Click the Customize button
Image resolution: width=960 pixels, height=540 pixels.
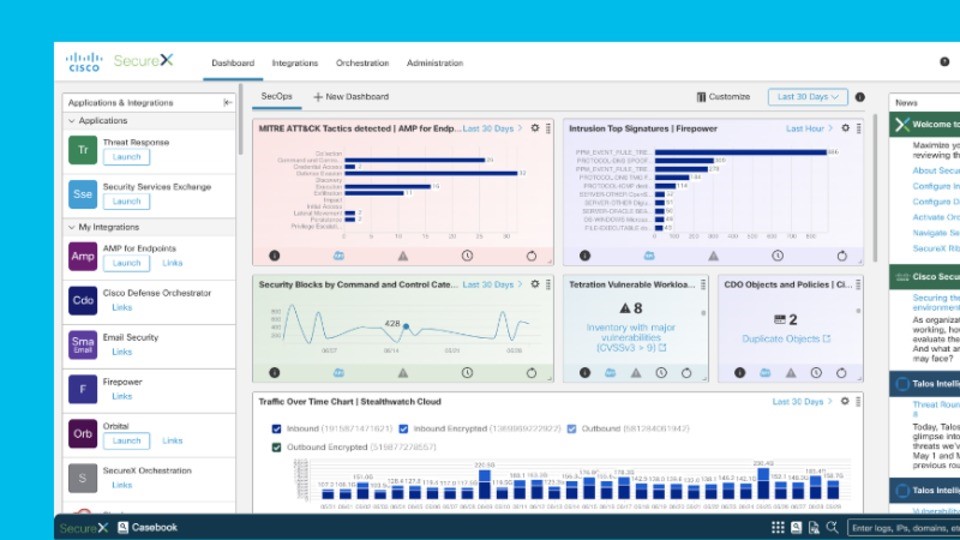click(x=723, y=97)
